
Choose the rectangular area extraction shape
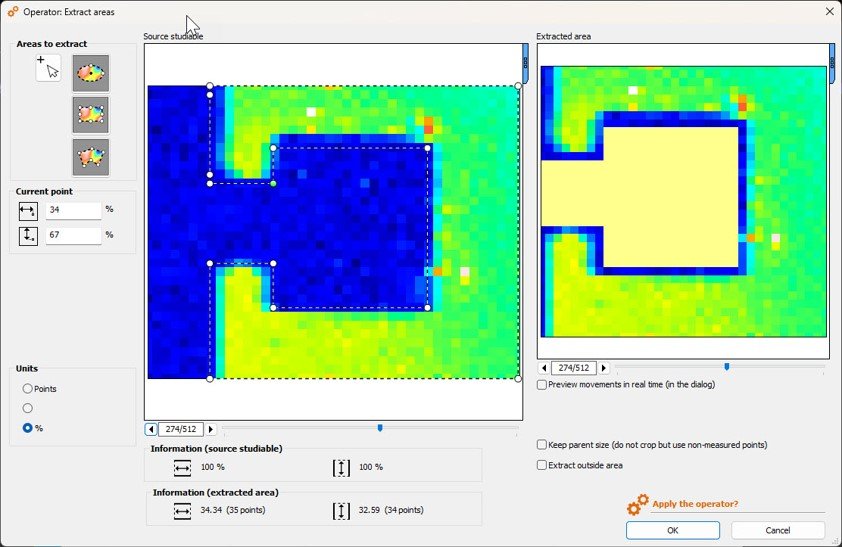coord(91,115)
